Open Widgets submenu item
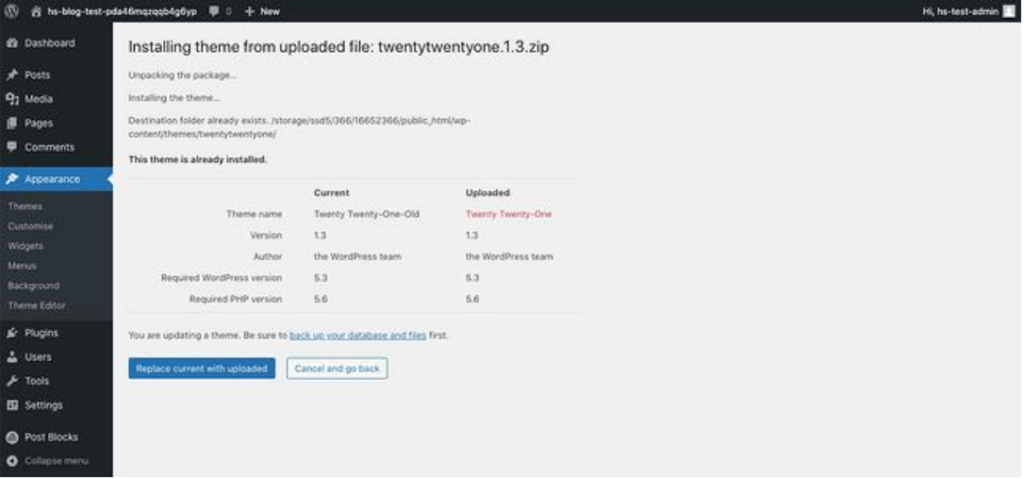Screen dimensions: 1024x479 (x=26, y=246)
